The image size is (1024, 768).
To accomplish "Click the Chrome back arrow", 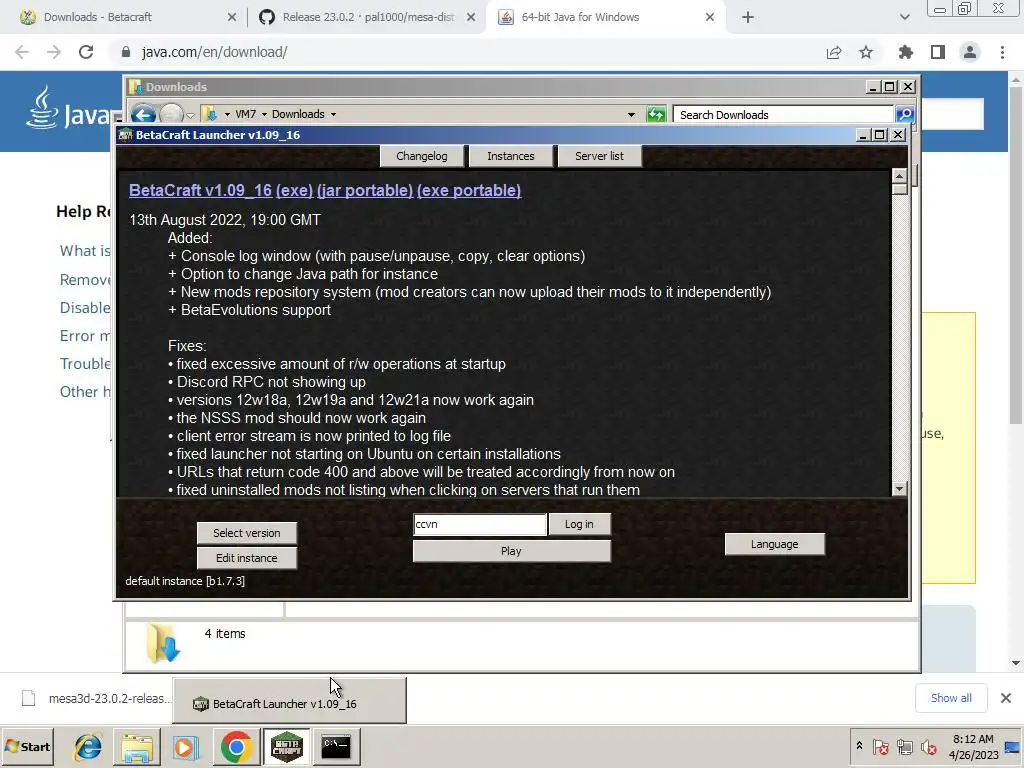I will click(22, 52).
